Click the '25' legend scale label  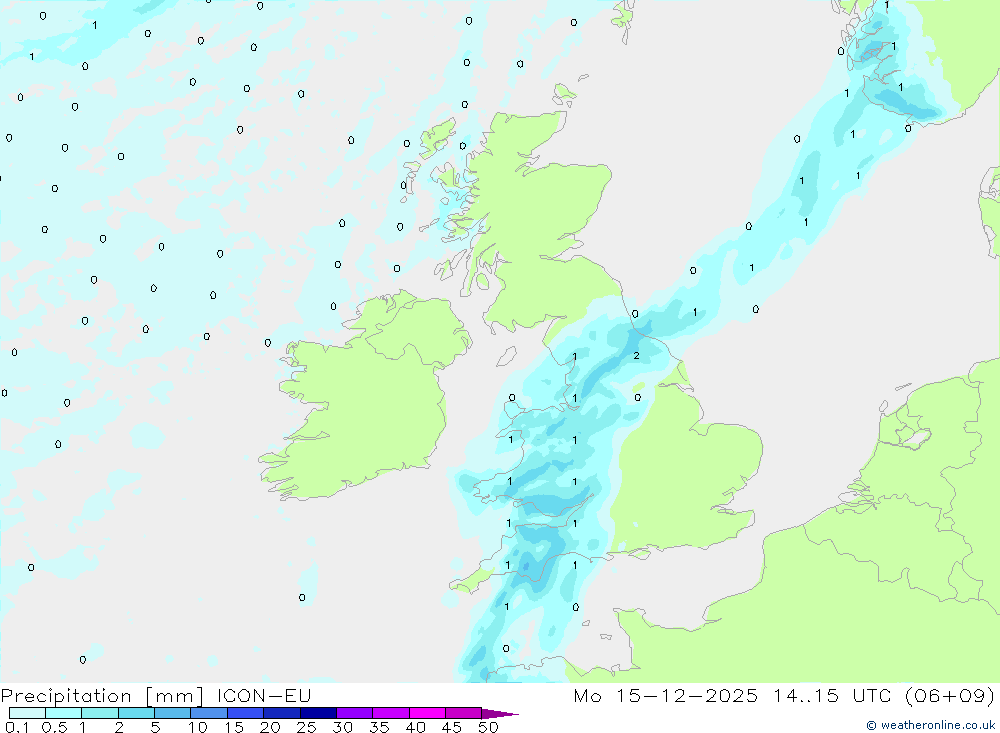[x=307, y=727]
